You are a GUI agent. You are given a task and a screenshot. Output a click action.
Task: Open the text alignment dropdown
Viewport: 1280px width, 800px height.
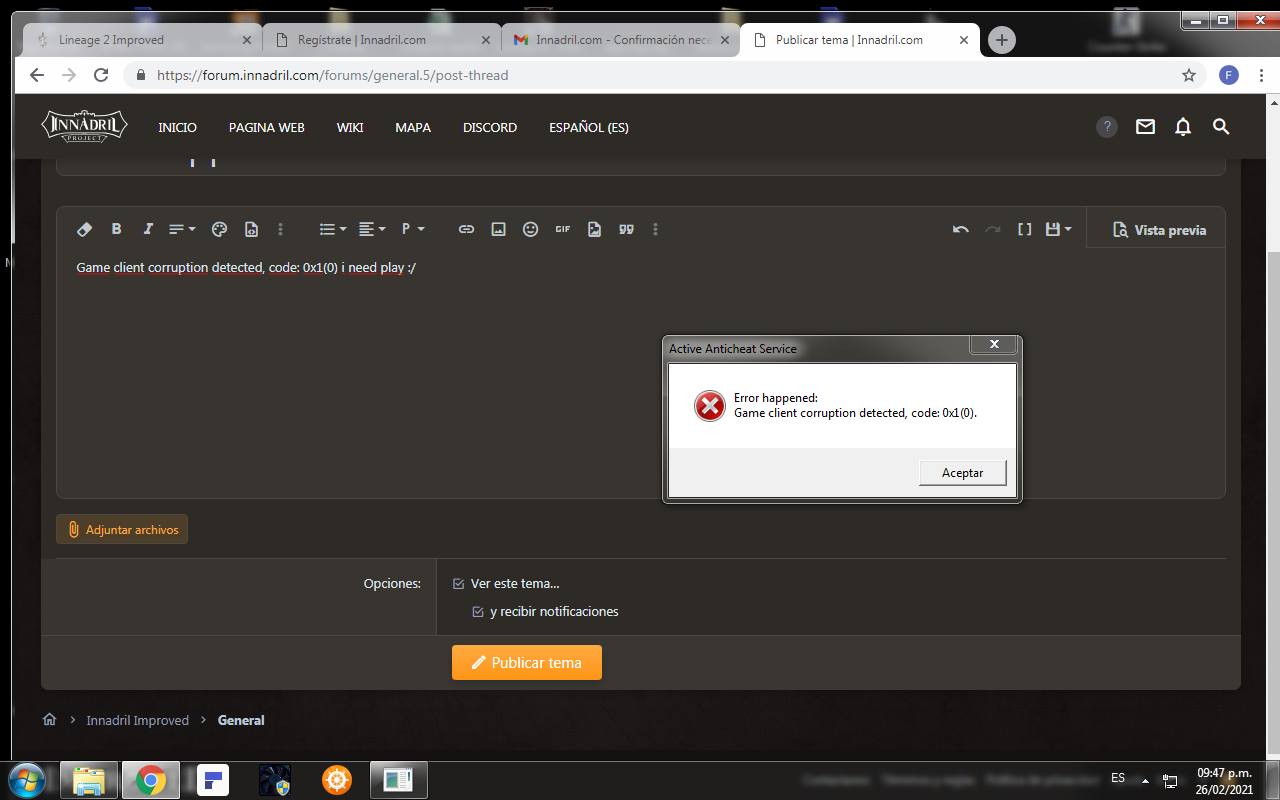372,229
